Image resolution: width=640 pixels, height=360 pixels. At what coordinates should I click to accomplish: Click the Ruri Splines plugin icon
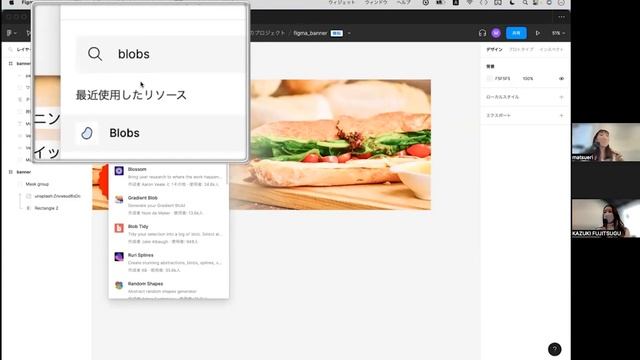click(119, 256)
